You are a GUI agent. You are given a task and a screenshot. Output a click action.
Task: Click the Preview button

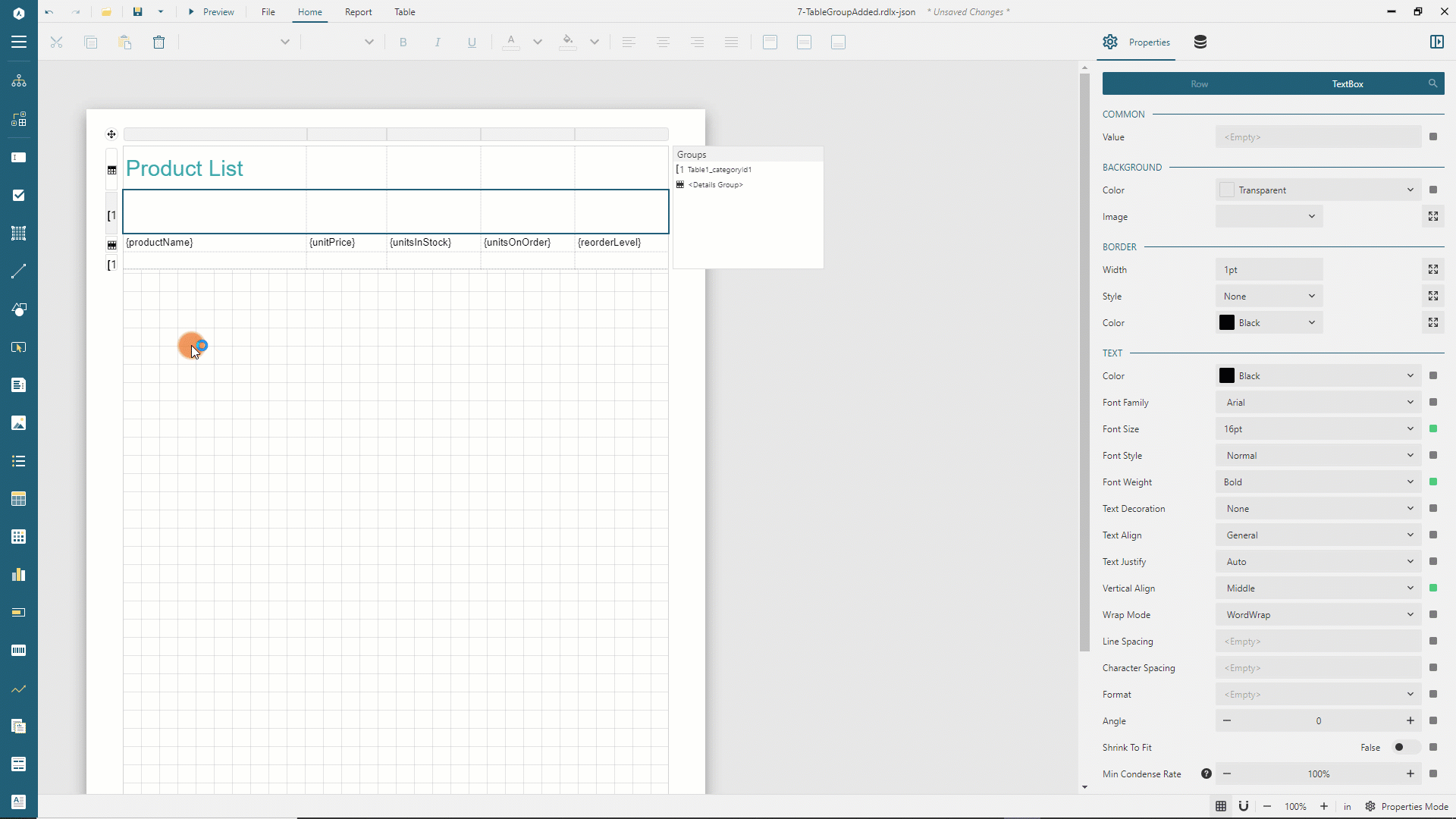[x=212, y=11]
